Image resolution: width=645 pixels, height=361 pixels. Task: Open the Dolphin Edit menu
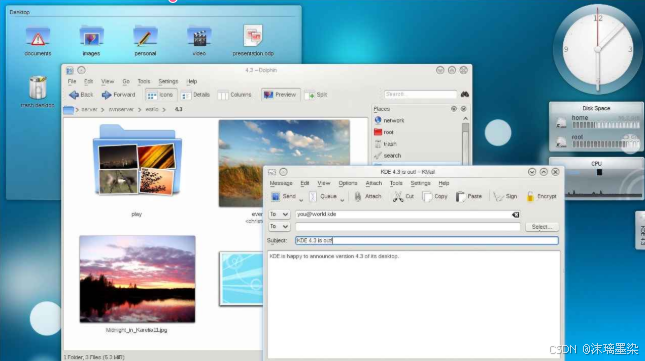[x=88, y=81]
